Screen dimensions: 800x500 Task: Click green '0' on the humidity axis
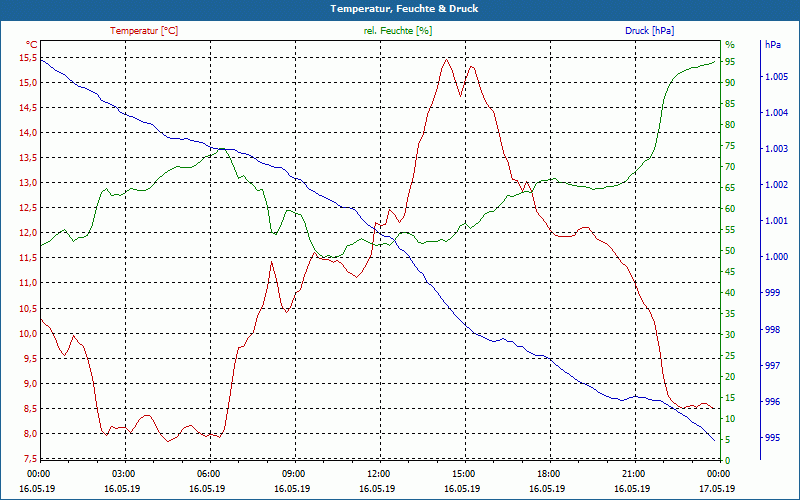pos(728,460)
